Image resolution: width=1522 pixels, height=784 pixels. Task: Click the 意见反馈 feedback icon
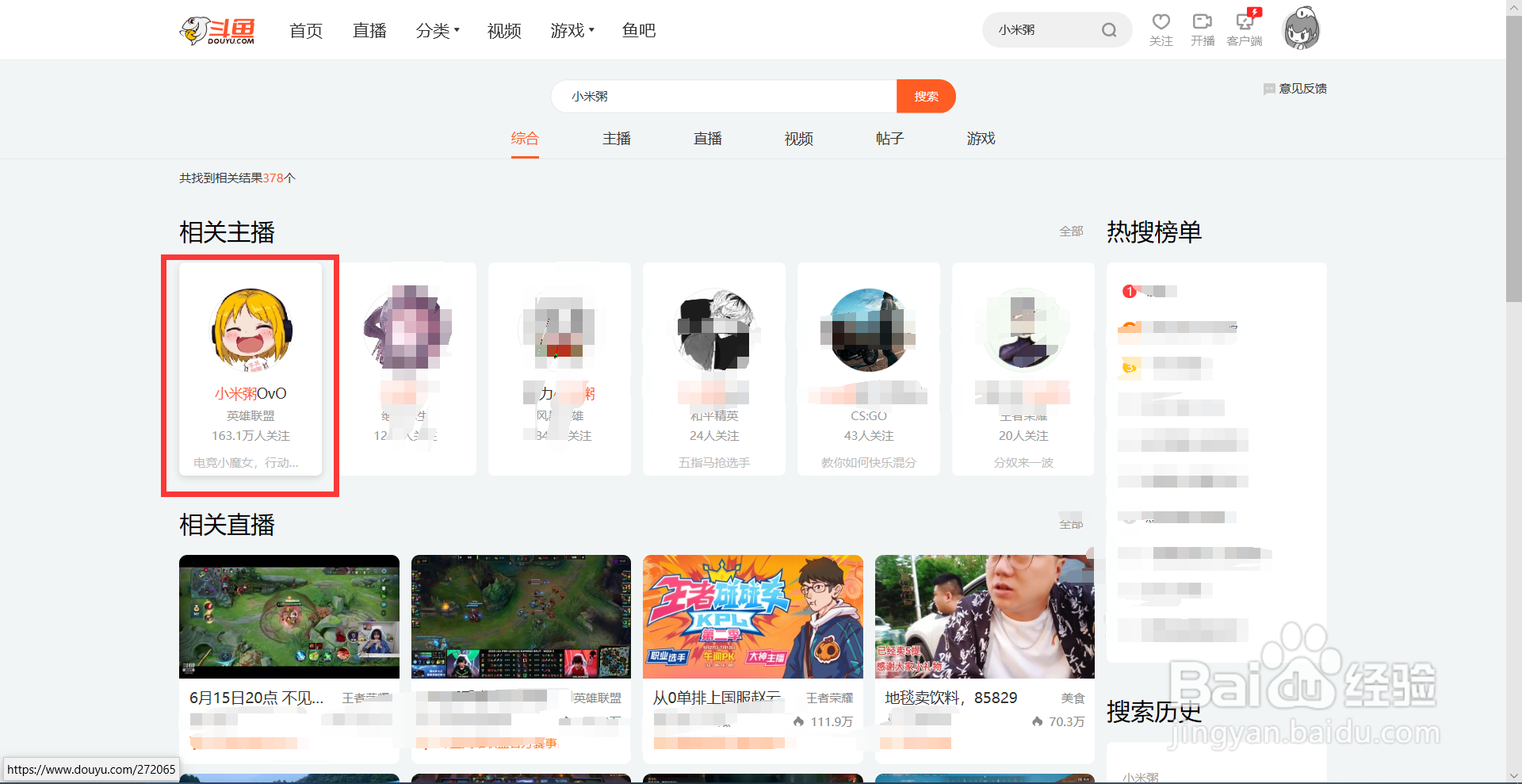[1269, 89]
